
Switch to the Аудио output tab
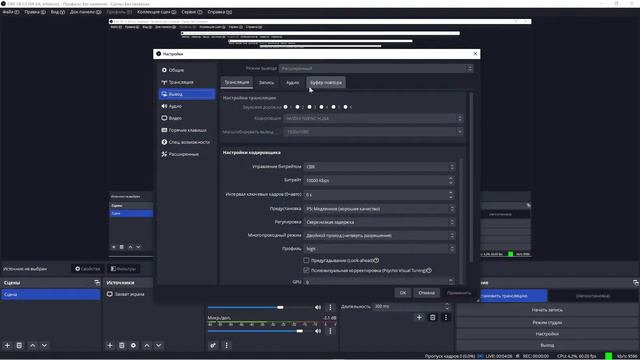click(x=292, y=82)
